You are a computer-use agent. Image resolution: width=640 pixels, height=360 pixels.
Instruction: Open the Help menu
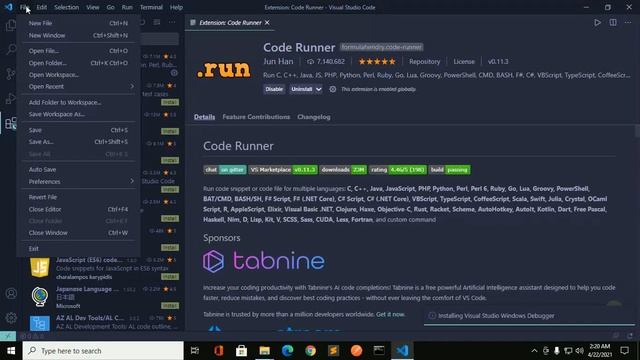tap(176, 7)
